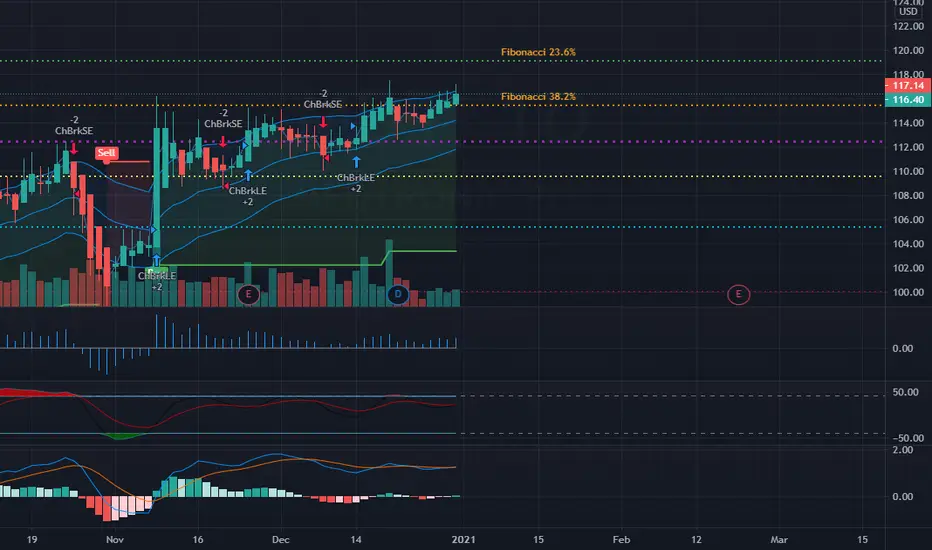The width and height of the screenshot is (932, 550).
Task: Click the 14 date label on the time axis
Action: (355, 540)
